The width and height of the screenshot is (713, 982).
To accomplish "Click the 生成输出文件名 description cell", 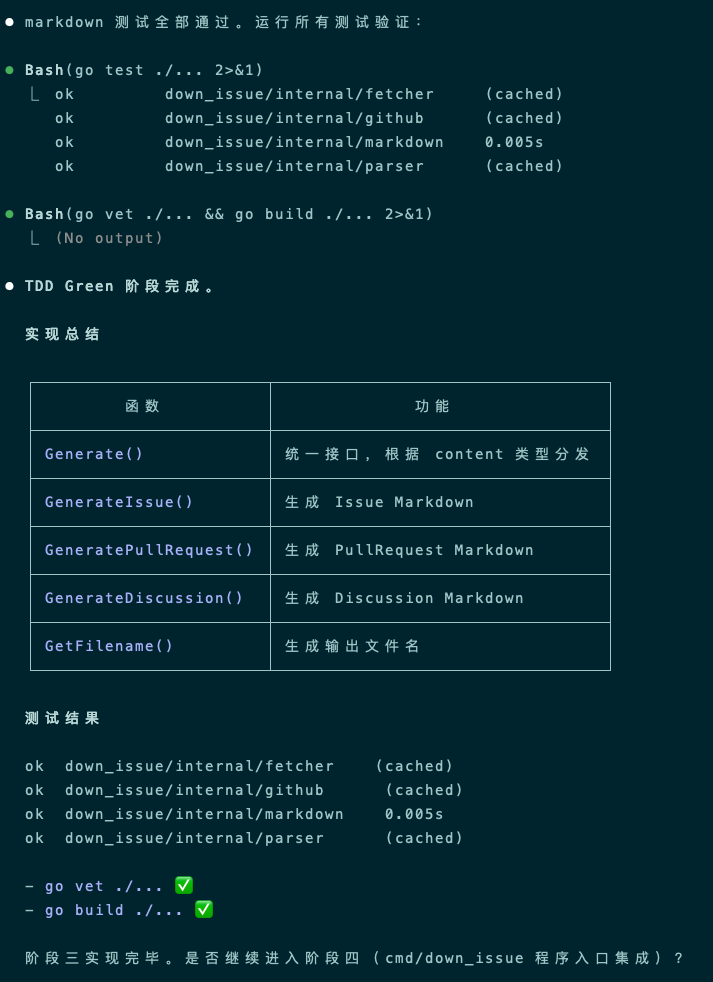I will (352, 646).
